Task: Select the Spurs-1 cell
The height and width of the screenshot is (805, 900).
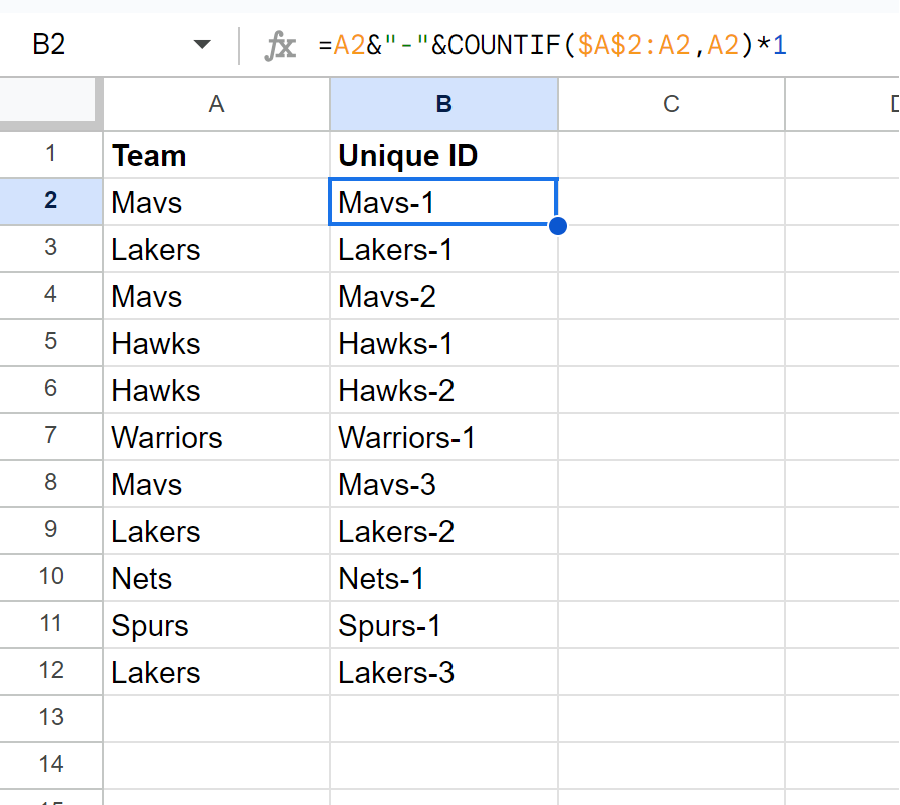Action: tap(444, 624)
